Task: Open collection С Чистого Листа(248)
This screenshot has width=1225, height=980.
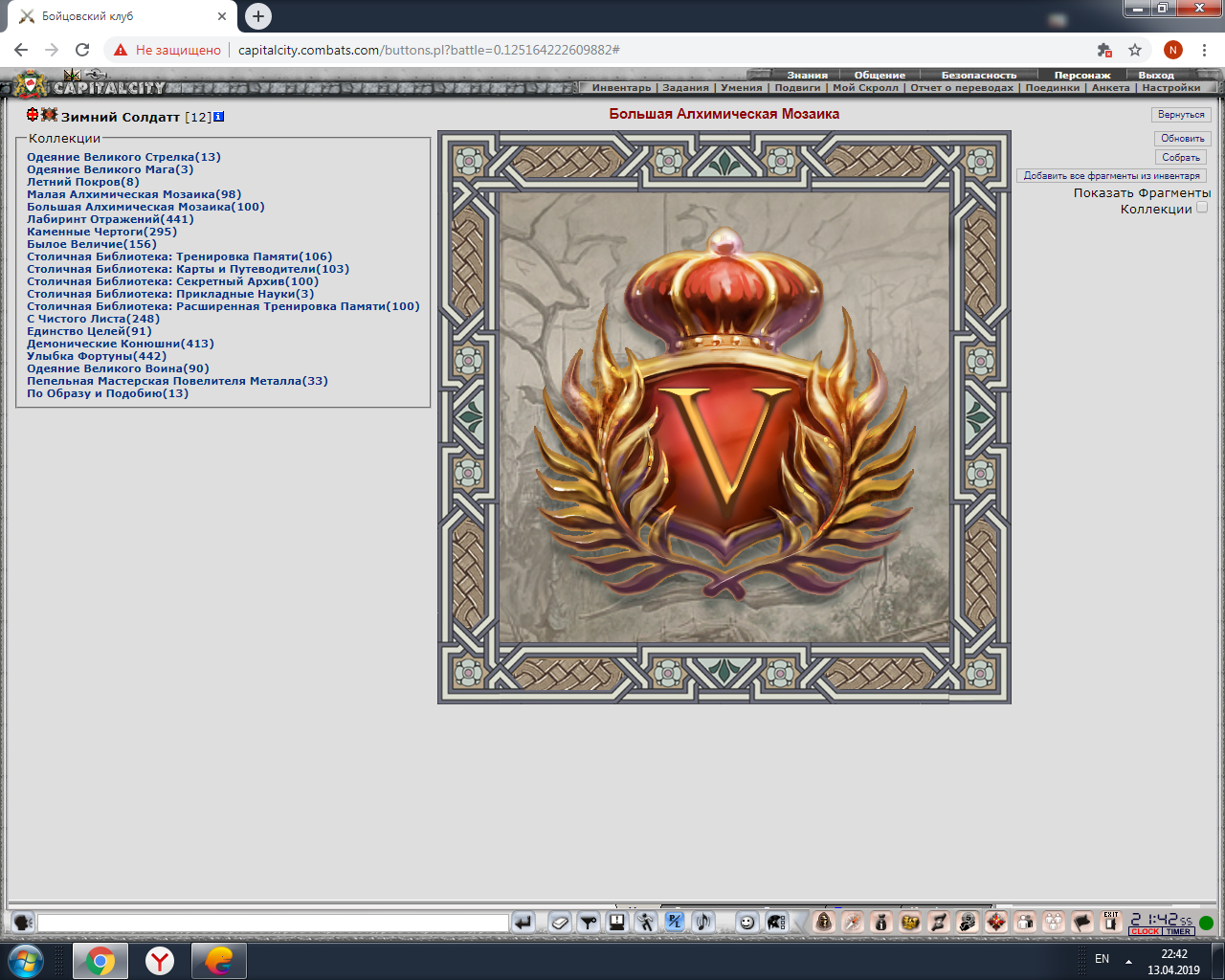Action: tap(94, 319)
